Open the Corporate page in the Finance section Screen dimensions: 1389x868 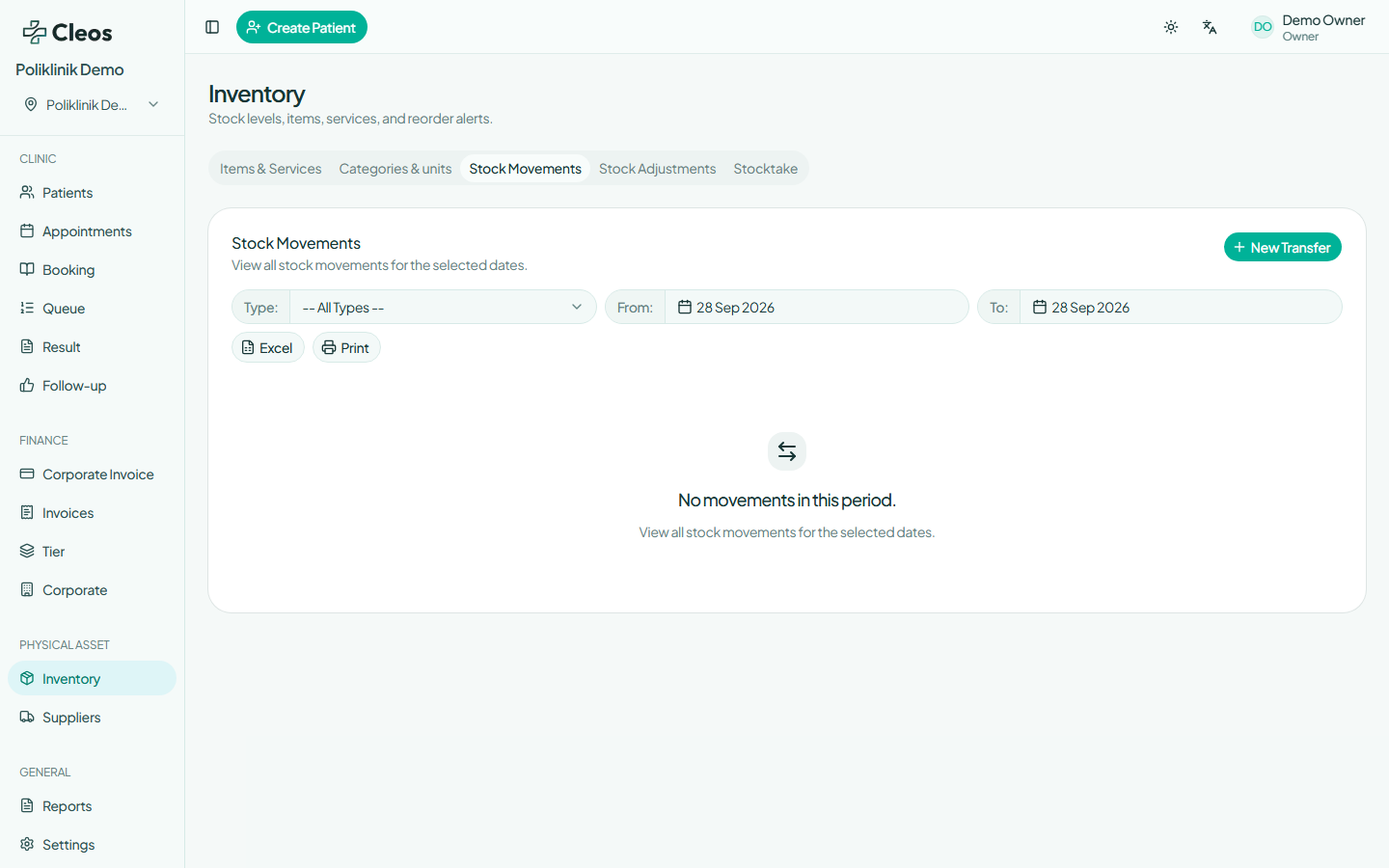[92, 590]
